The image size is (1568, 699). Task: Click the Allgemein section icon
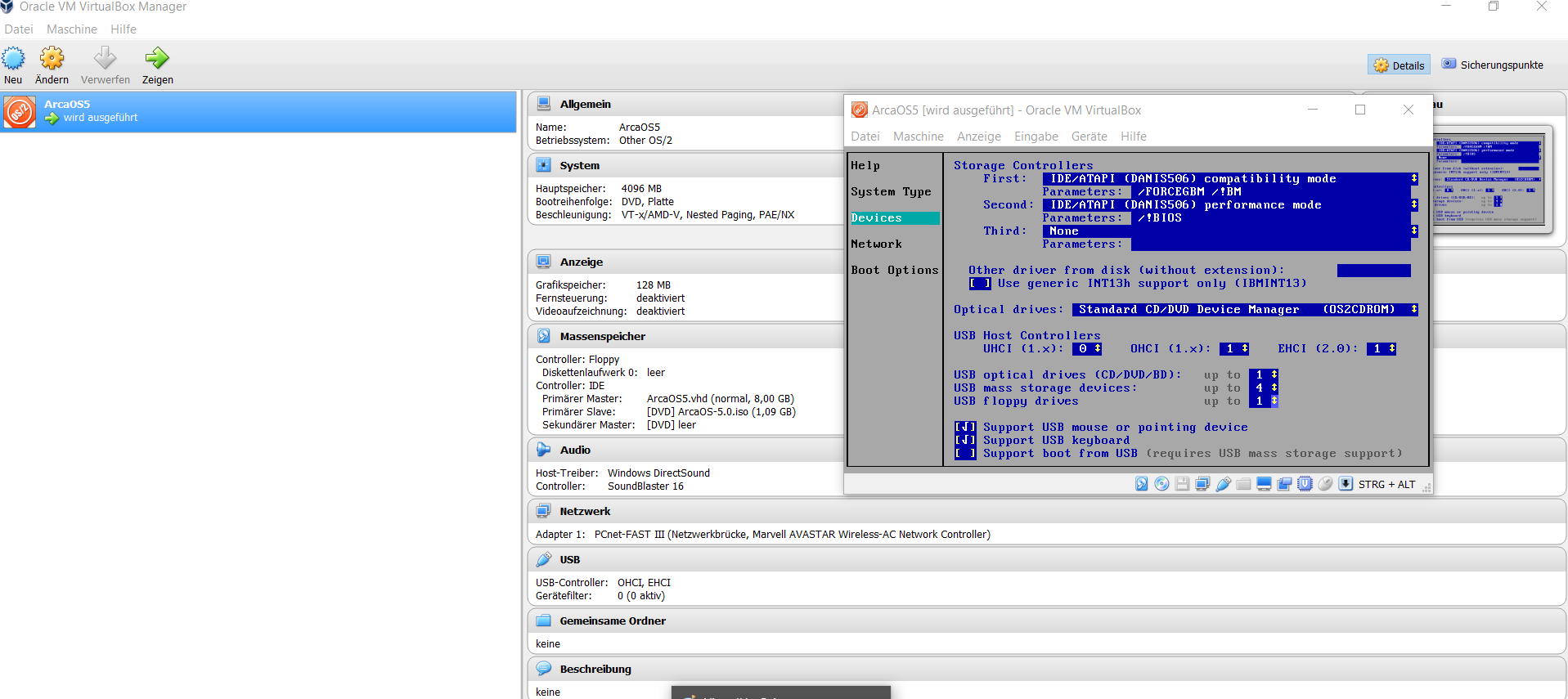click(543, 104)
